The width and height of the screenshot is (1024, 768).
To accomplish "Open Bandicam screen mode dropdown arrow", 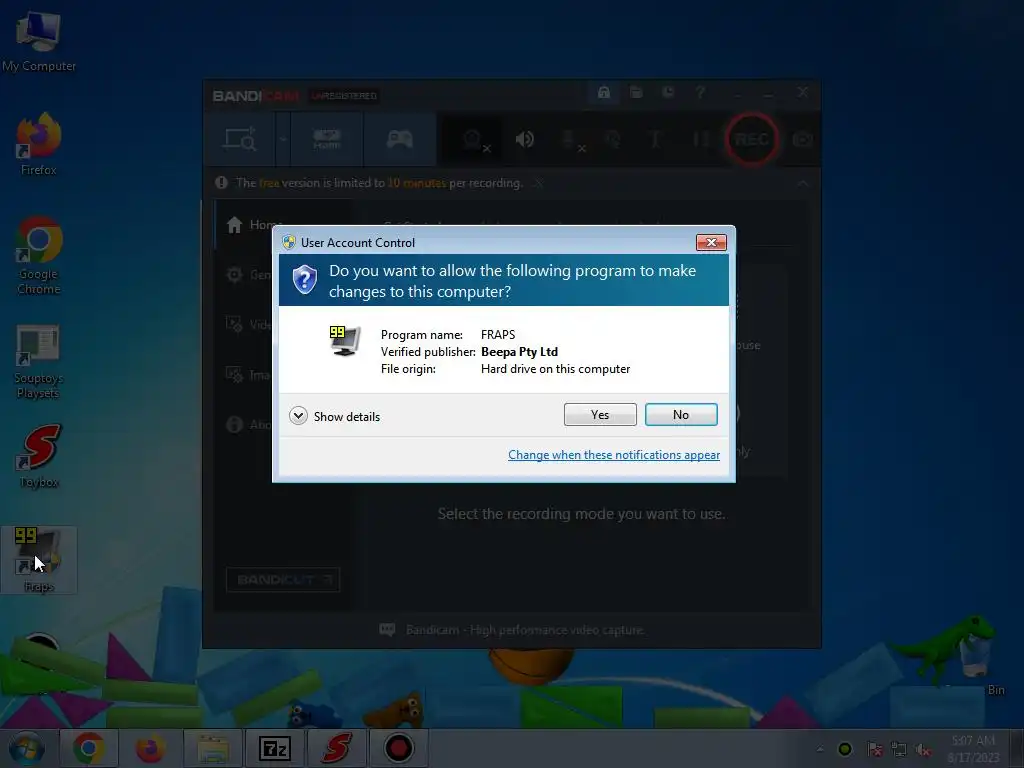I will click(283, 139).
